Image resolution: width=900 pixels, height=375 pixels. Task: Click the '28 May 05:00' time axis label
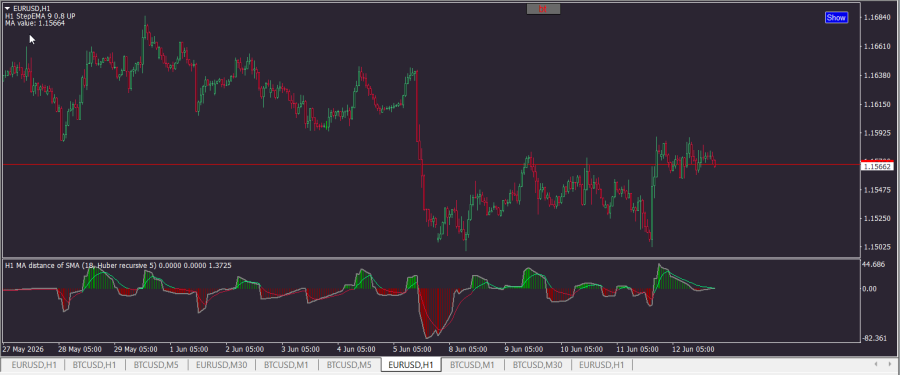coord(80,349)
